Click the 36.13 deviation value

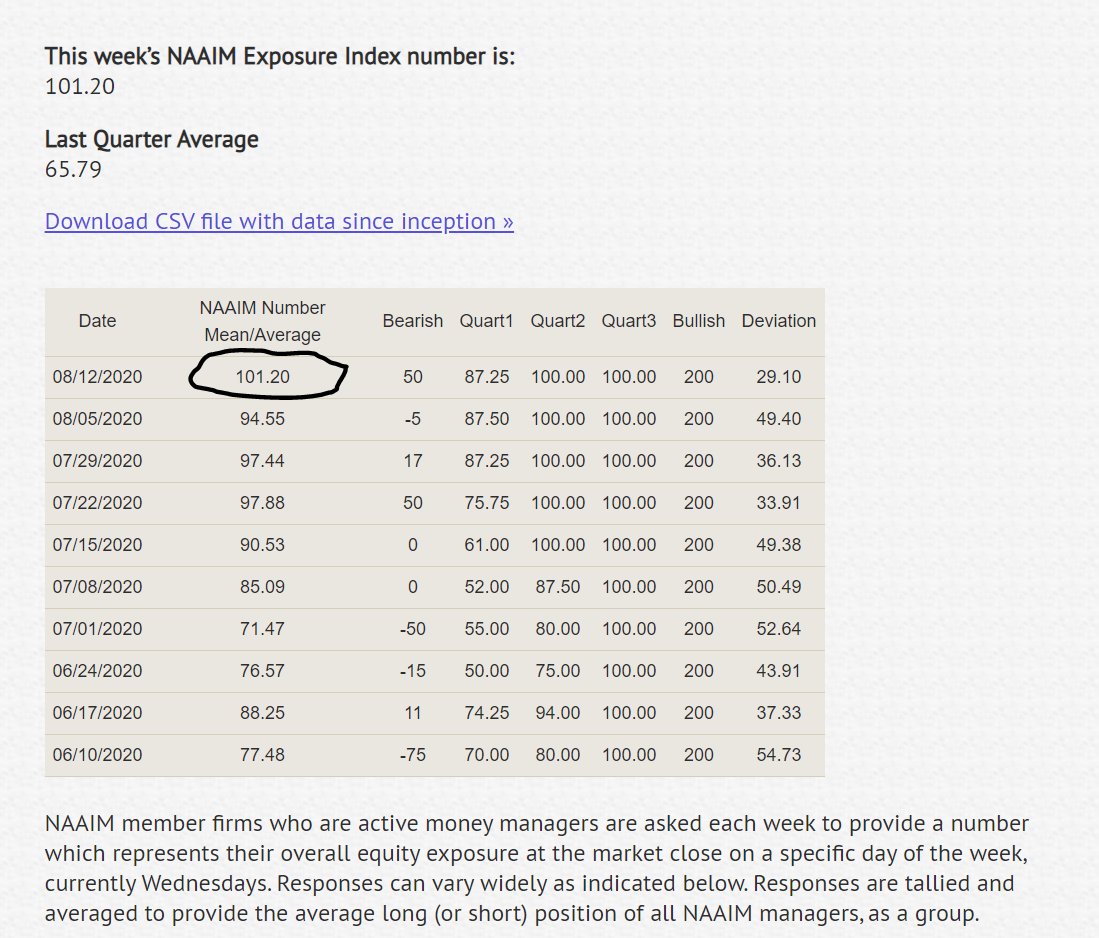tap(779, 461)
